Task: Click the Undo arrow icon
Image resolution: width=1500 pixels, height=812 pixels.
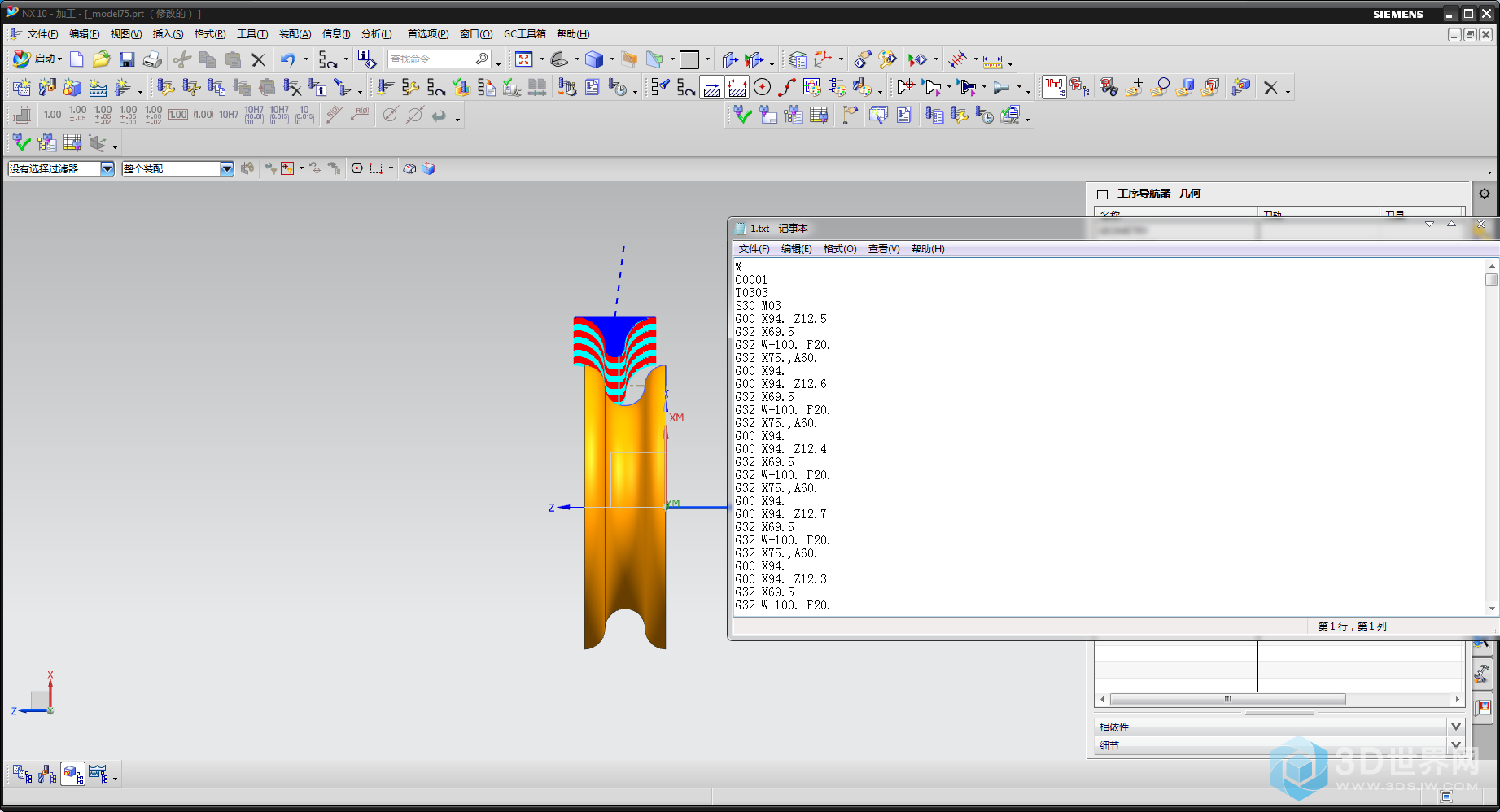Action: point(288,59)
